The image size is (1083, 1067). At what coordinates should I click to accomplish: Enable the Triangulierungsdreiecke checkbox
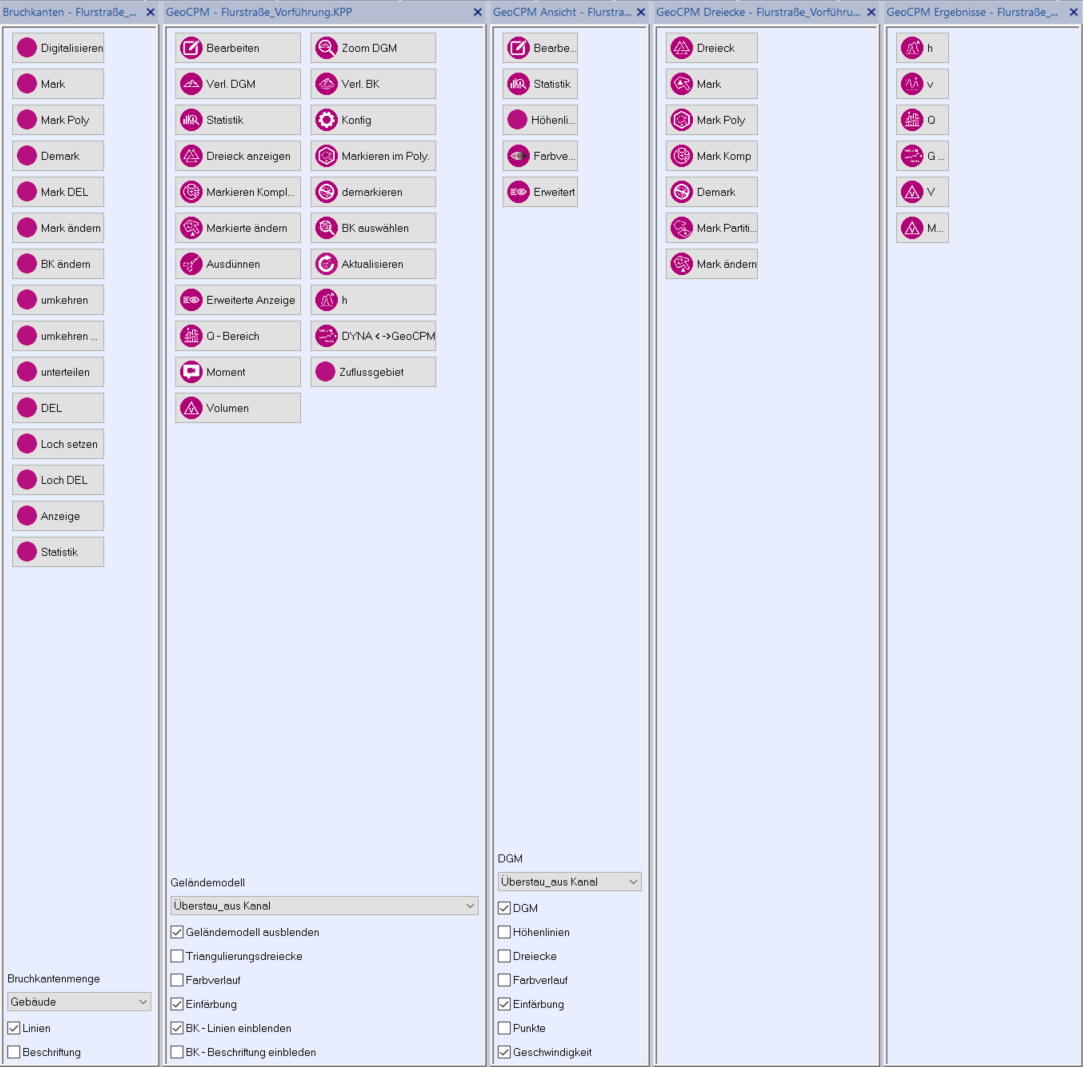(177, 956)
